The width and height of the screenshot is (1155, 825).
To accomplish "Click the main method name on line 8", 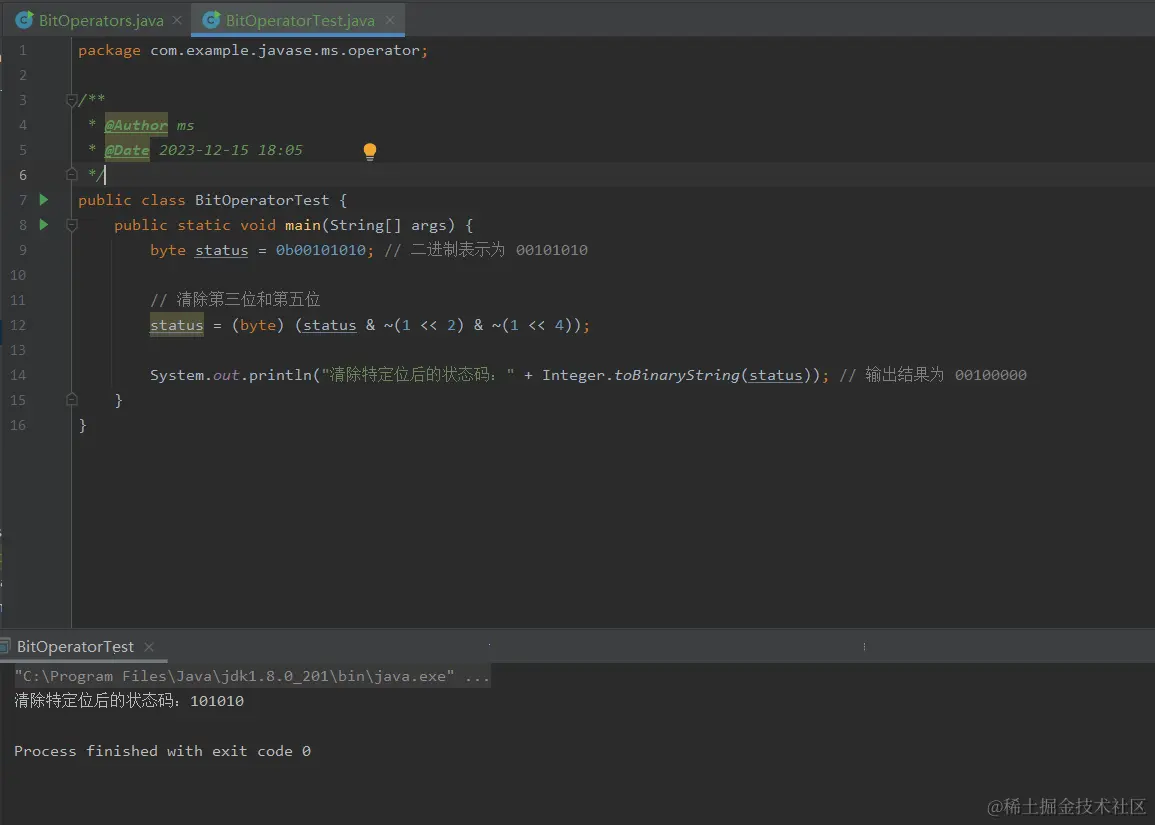I will pos(303,225).
